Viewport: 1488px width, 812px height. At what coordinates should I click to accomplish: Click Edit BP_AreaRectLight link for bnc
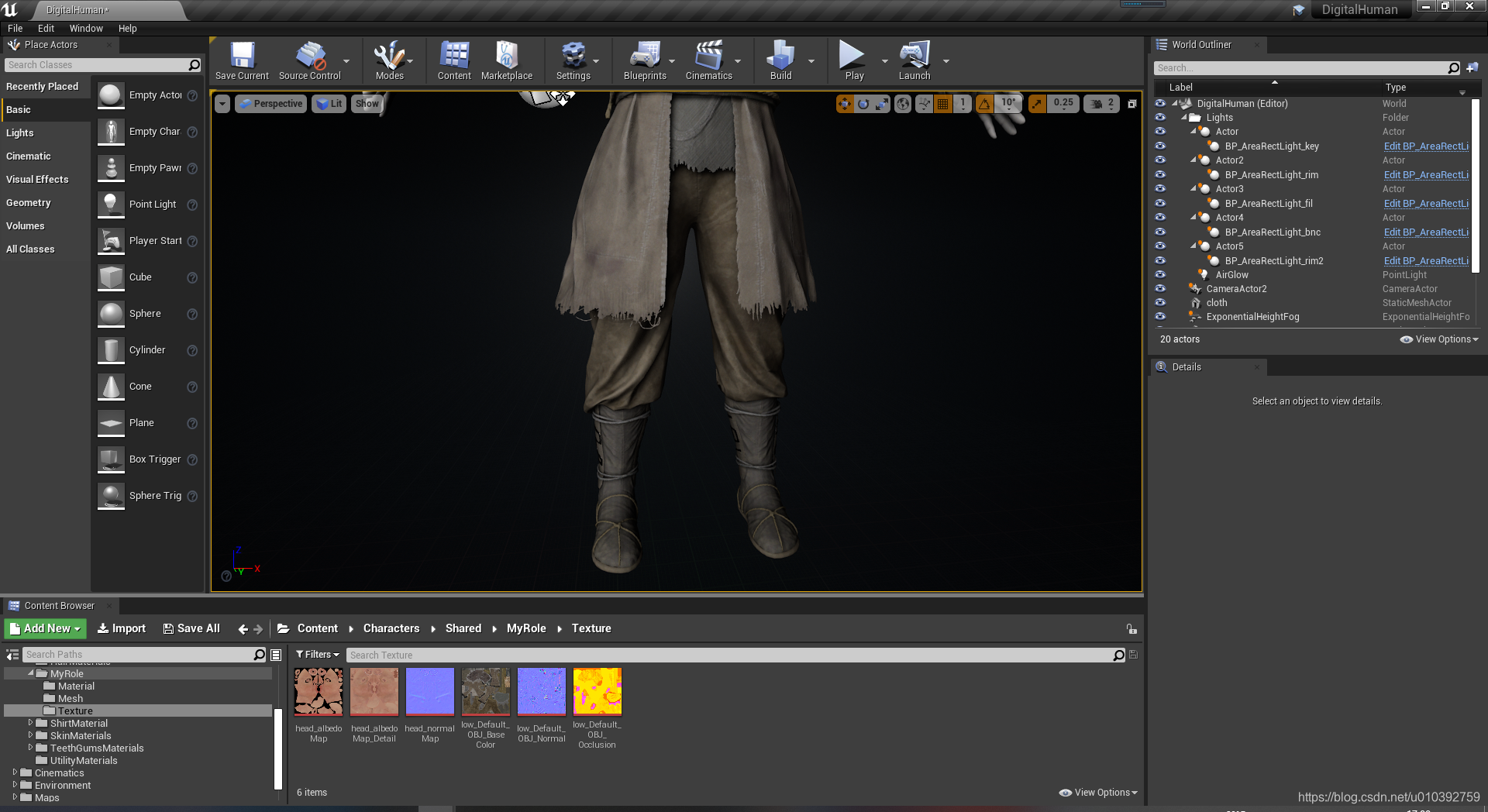coord(1426,232)
